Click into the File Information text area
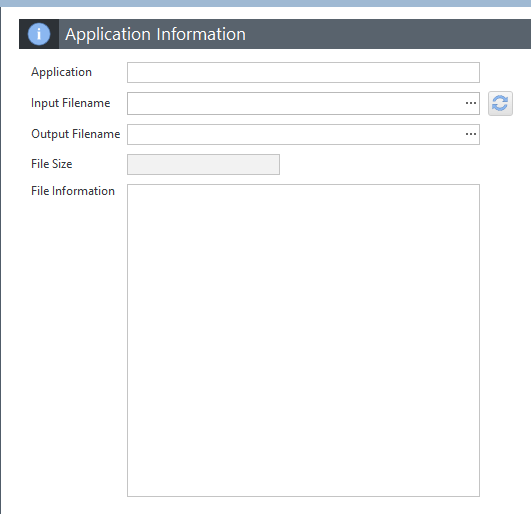531x514 pixels. pyautogui.click(x=303, y=340)
